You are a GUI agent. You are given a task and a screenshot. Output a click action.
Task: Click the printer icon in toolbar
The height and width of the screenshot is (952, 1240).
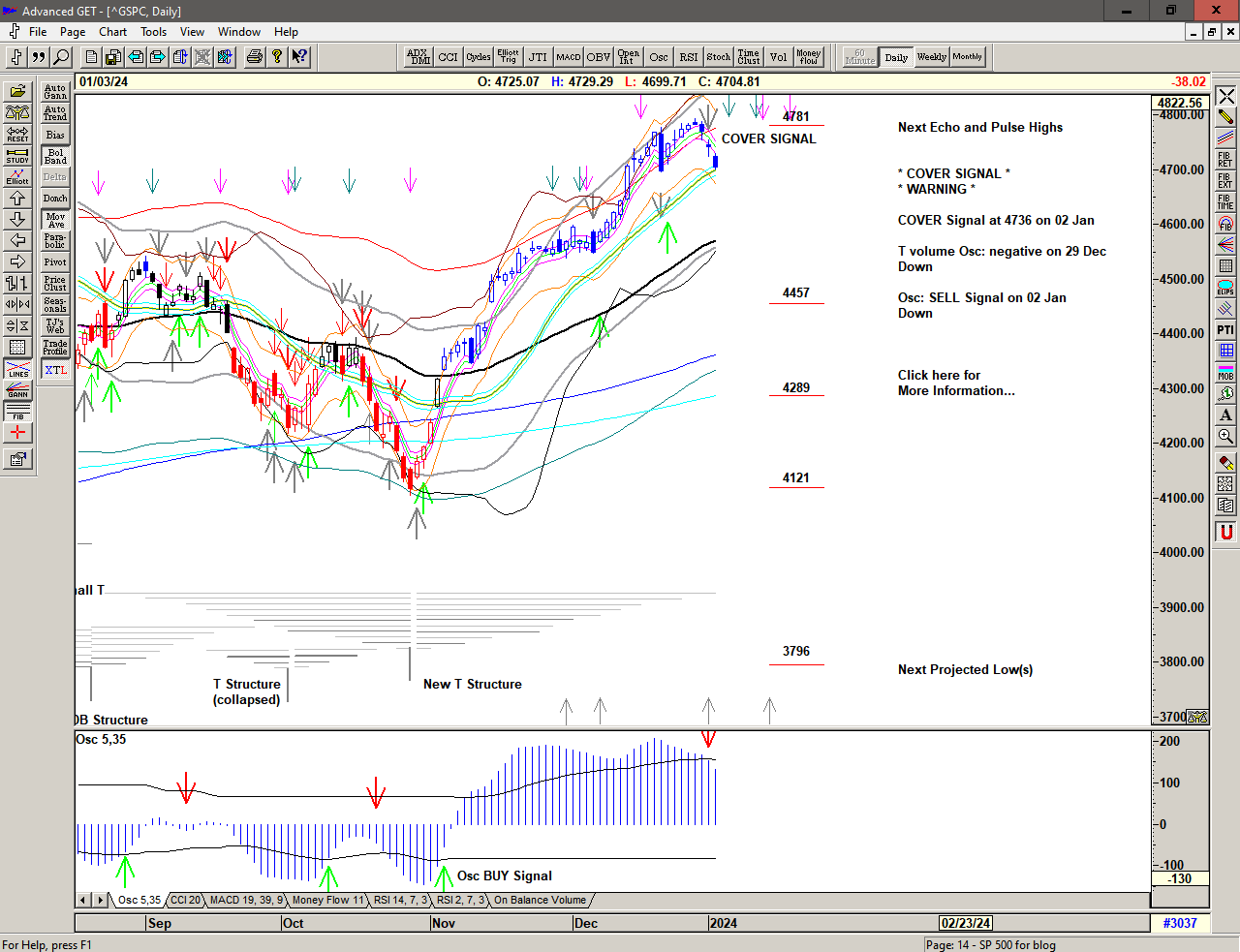(x=254, y=57)
